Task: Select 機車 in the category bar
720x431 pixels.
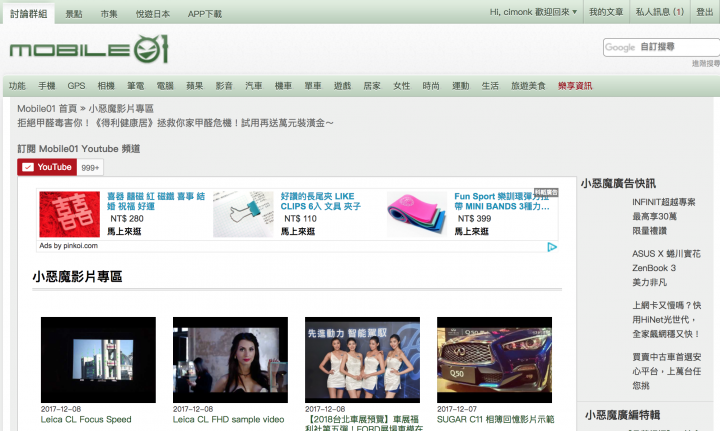Action: point(283,86)
